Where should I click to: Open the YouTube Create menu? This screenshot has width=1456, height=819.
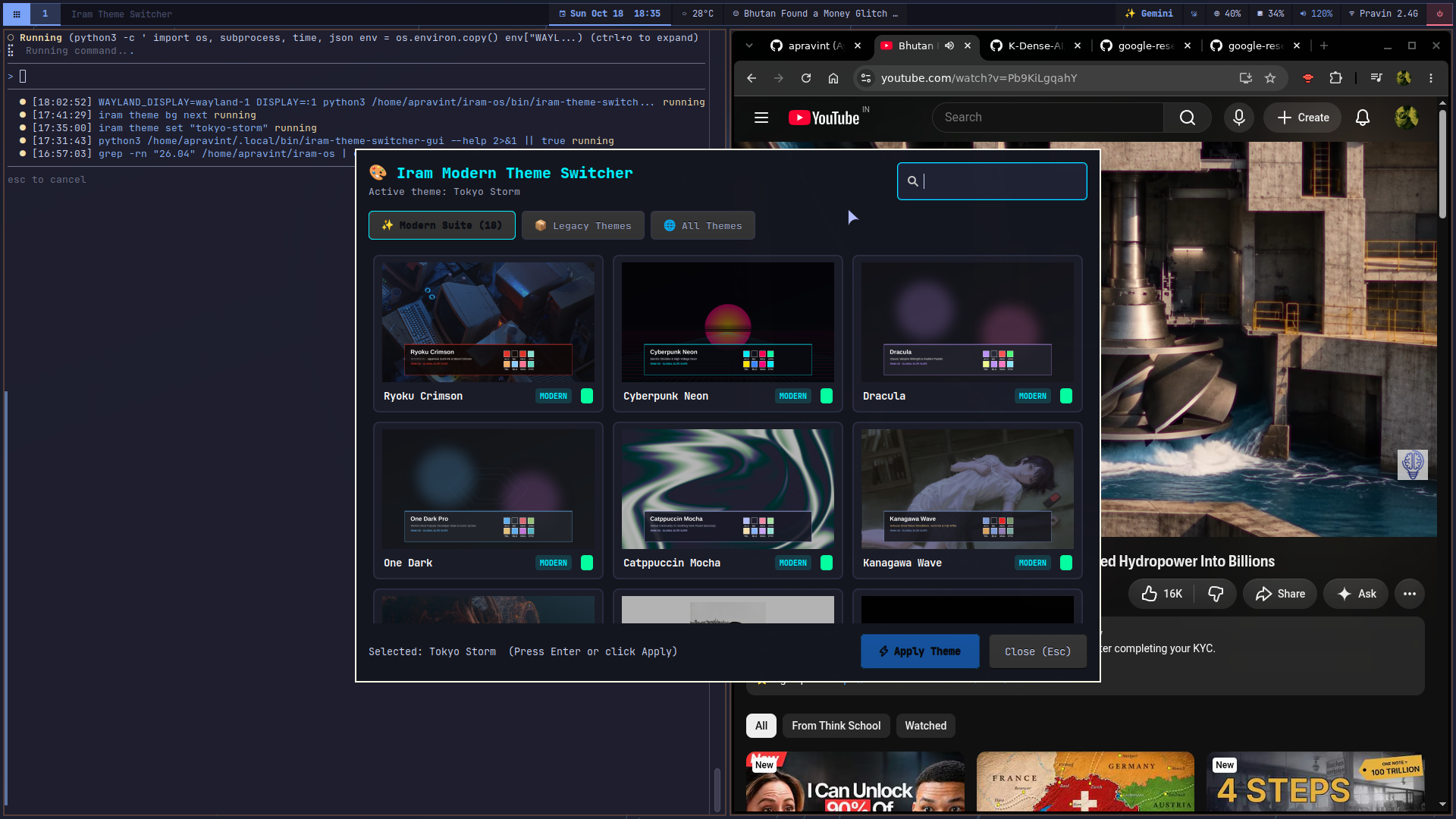point(1304,118)
